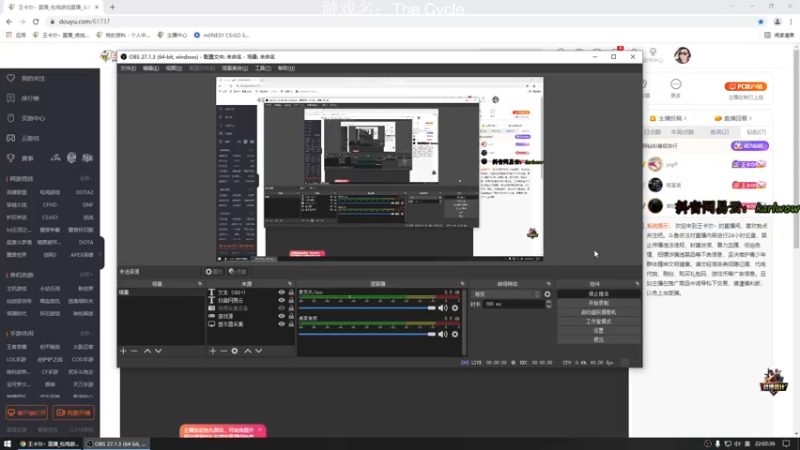Pop out the 混音器 dock via its header icon
This screenshot has width=800, height=450.
(462, 284)
